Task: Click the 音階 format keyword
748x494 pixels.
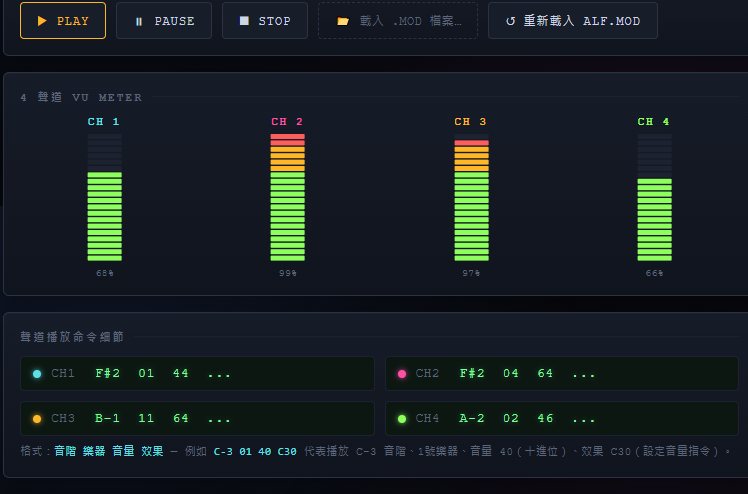Action: pyautogui.click(x=65, y=451)
